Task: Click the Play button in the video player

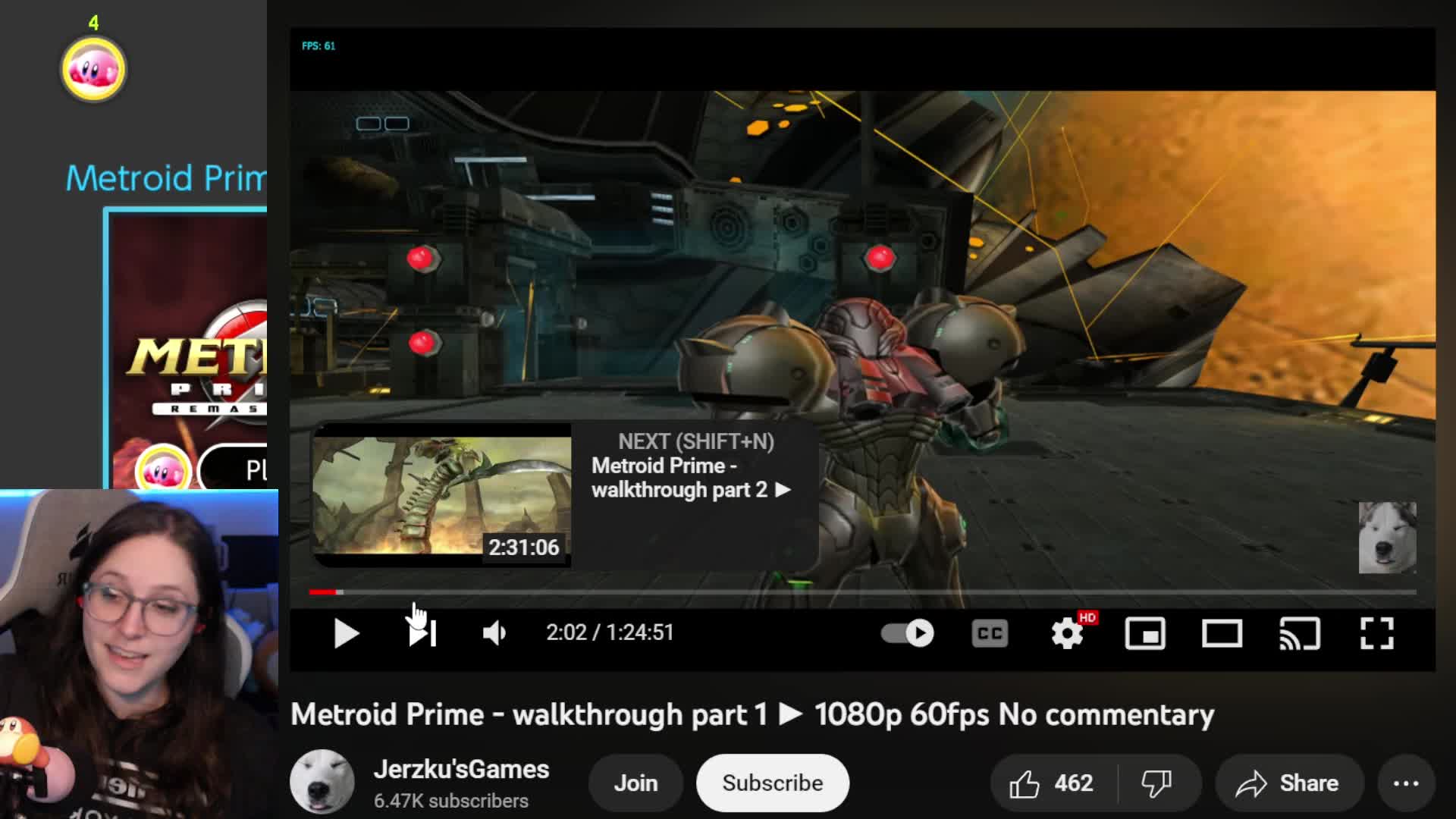Action: (x=347, y=633)
